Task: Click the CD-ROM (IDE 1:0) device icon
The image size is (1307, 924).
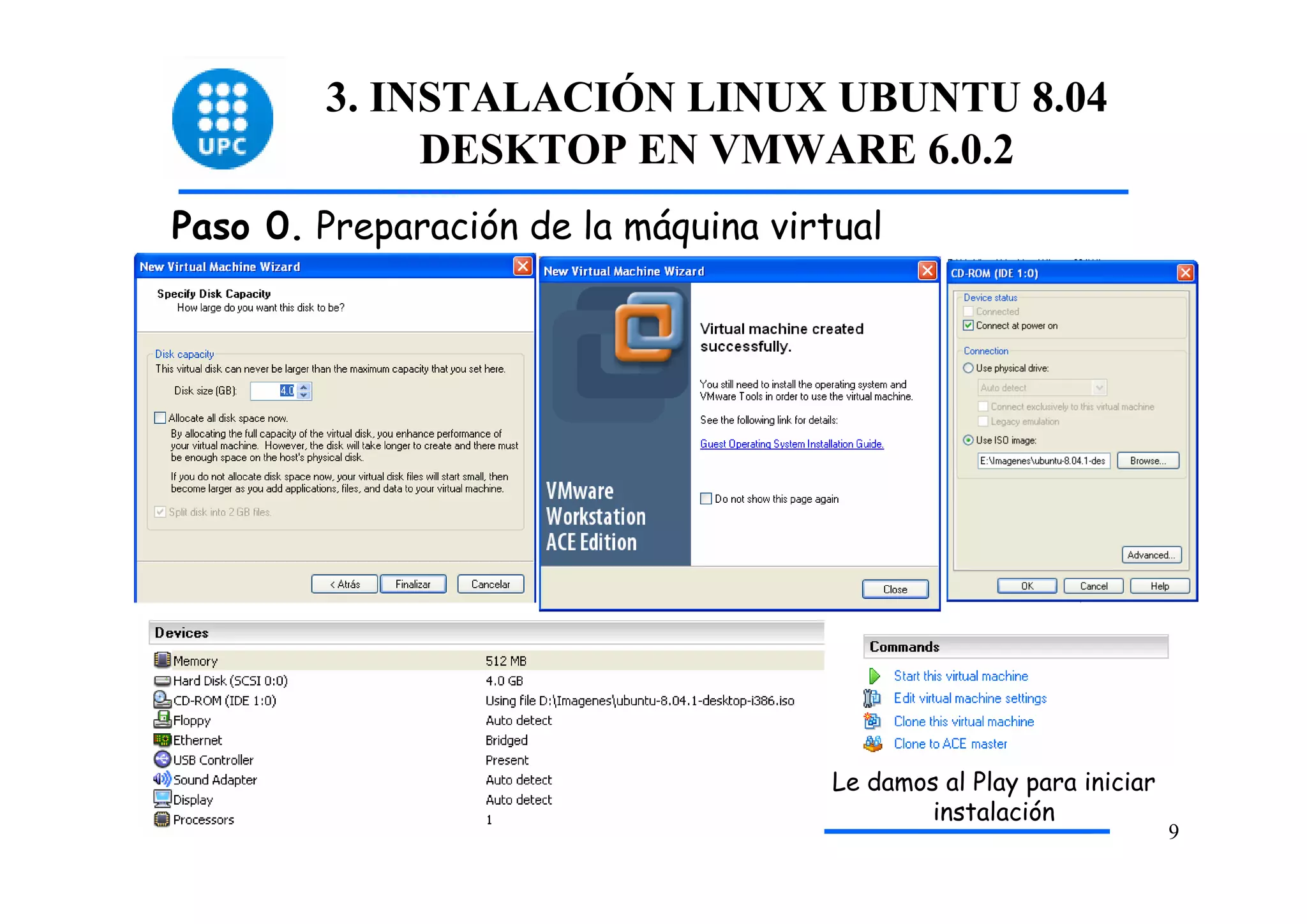Action: (x=162, y=700)
